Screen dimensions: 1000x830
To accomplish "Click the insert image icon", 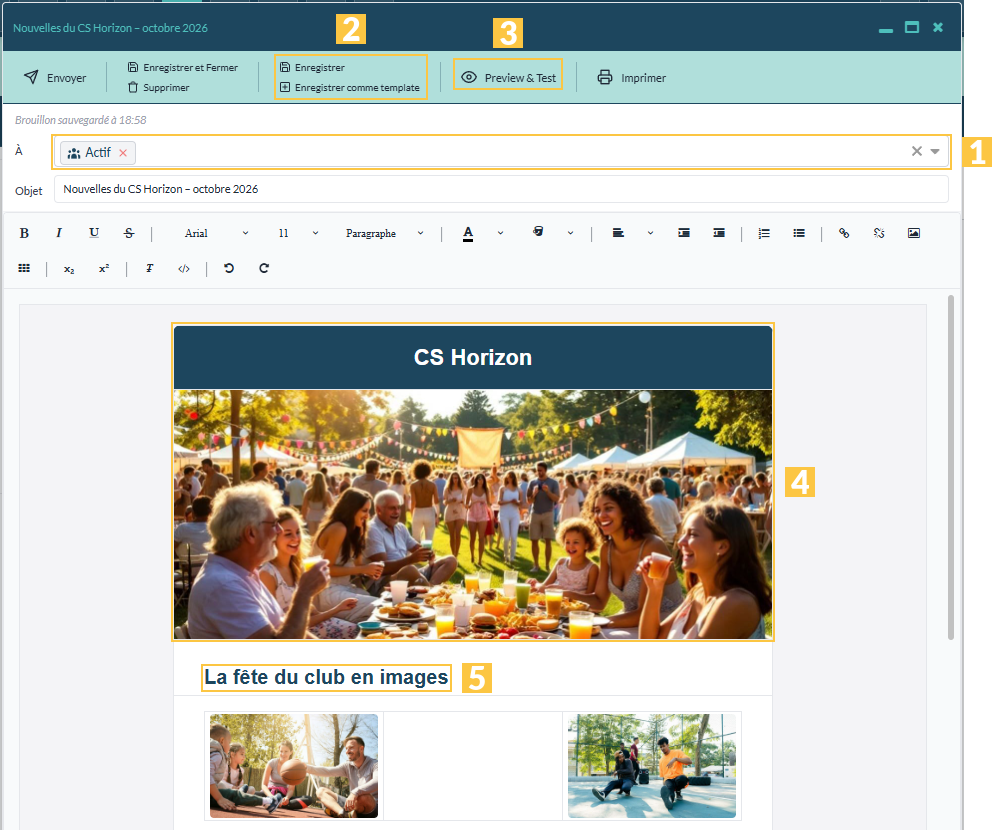I will (914, 233).
